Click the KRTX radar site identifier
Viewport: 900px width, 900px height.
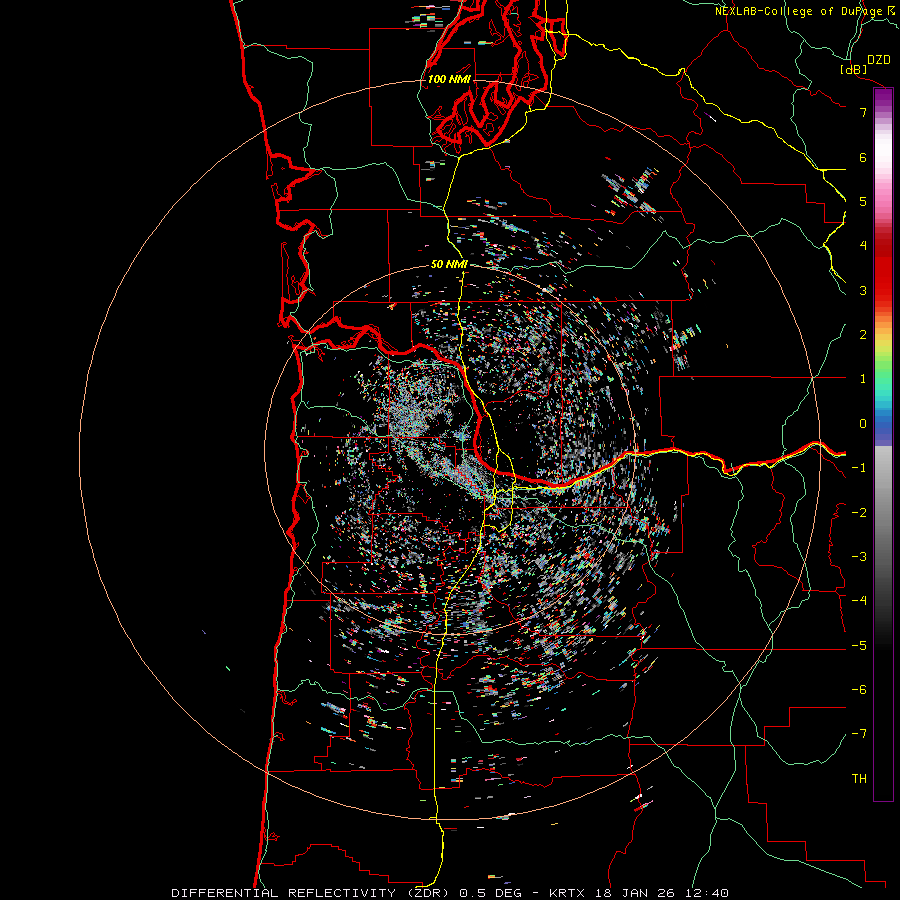pyautogui.click(x=567, y=893)
